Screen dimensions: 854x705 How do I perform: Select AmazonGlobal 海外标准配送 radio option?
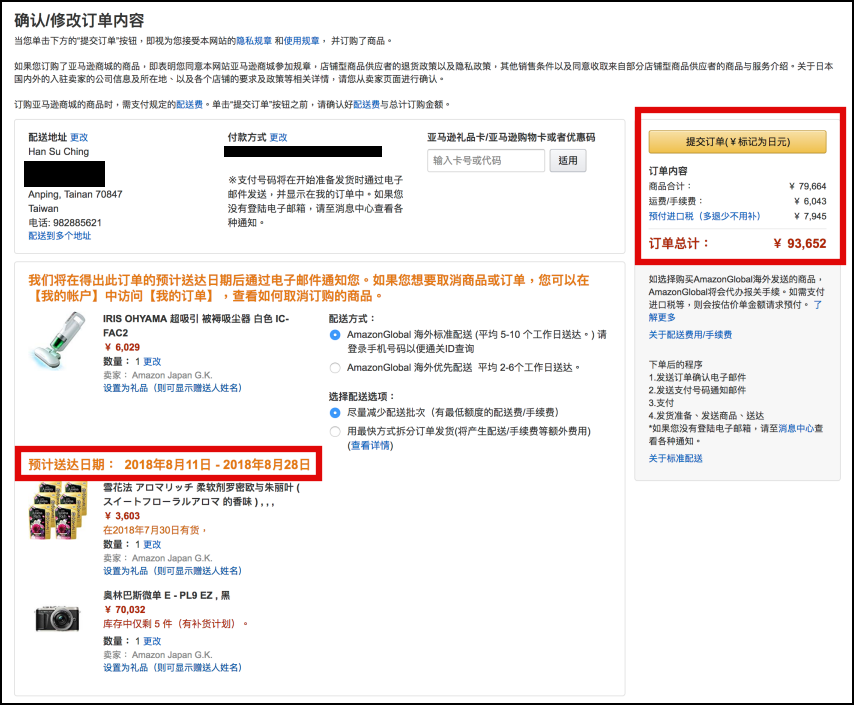click(335, 335)
